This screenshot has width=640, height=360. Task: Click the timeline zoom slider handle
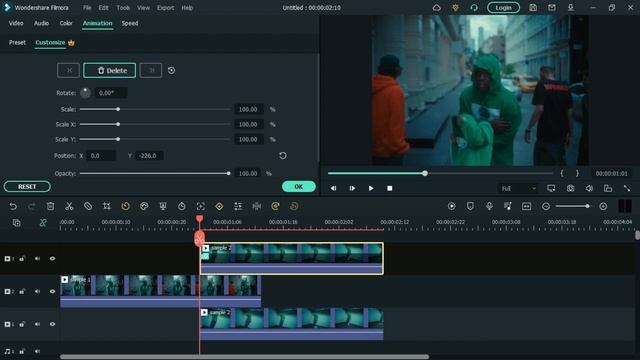tap(587, 207)
